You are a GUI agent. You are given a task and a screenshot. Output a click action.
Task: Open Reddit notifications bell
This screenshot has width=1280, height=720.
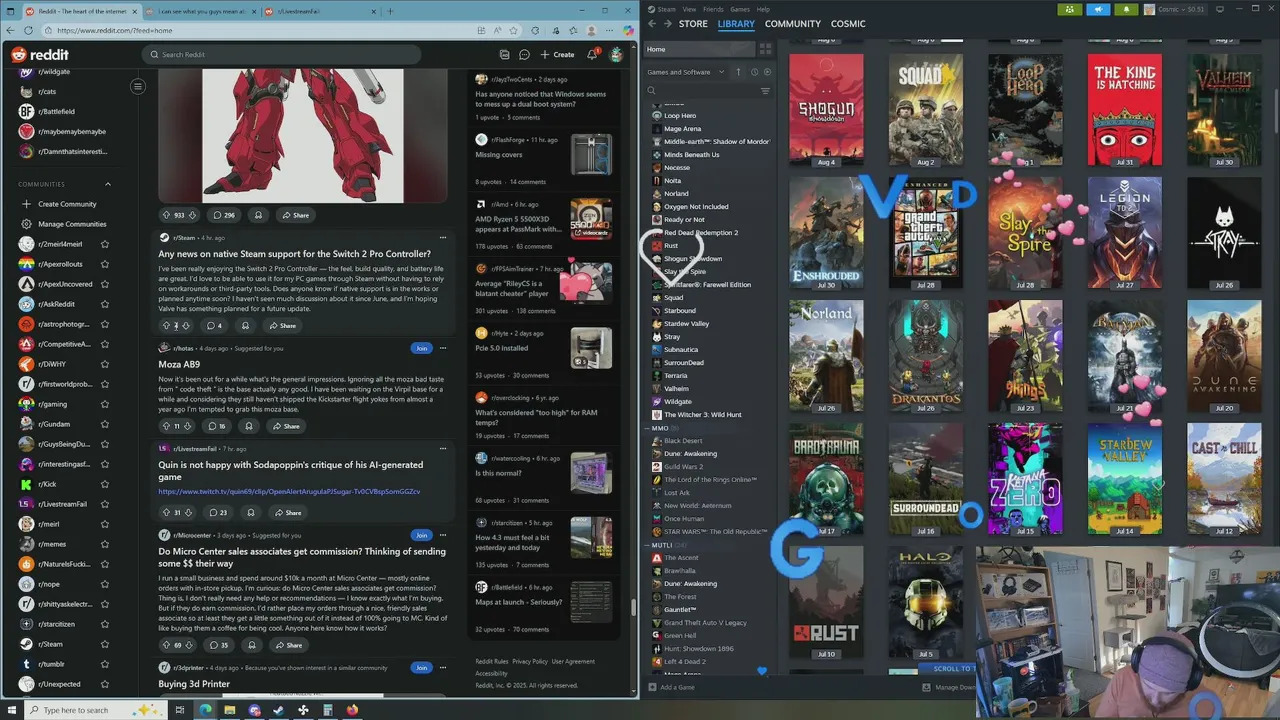pyautogui.click(x=592, y=55)
